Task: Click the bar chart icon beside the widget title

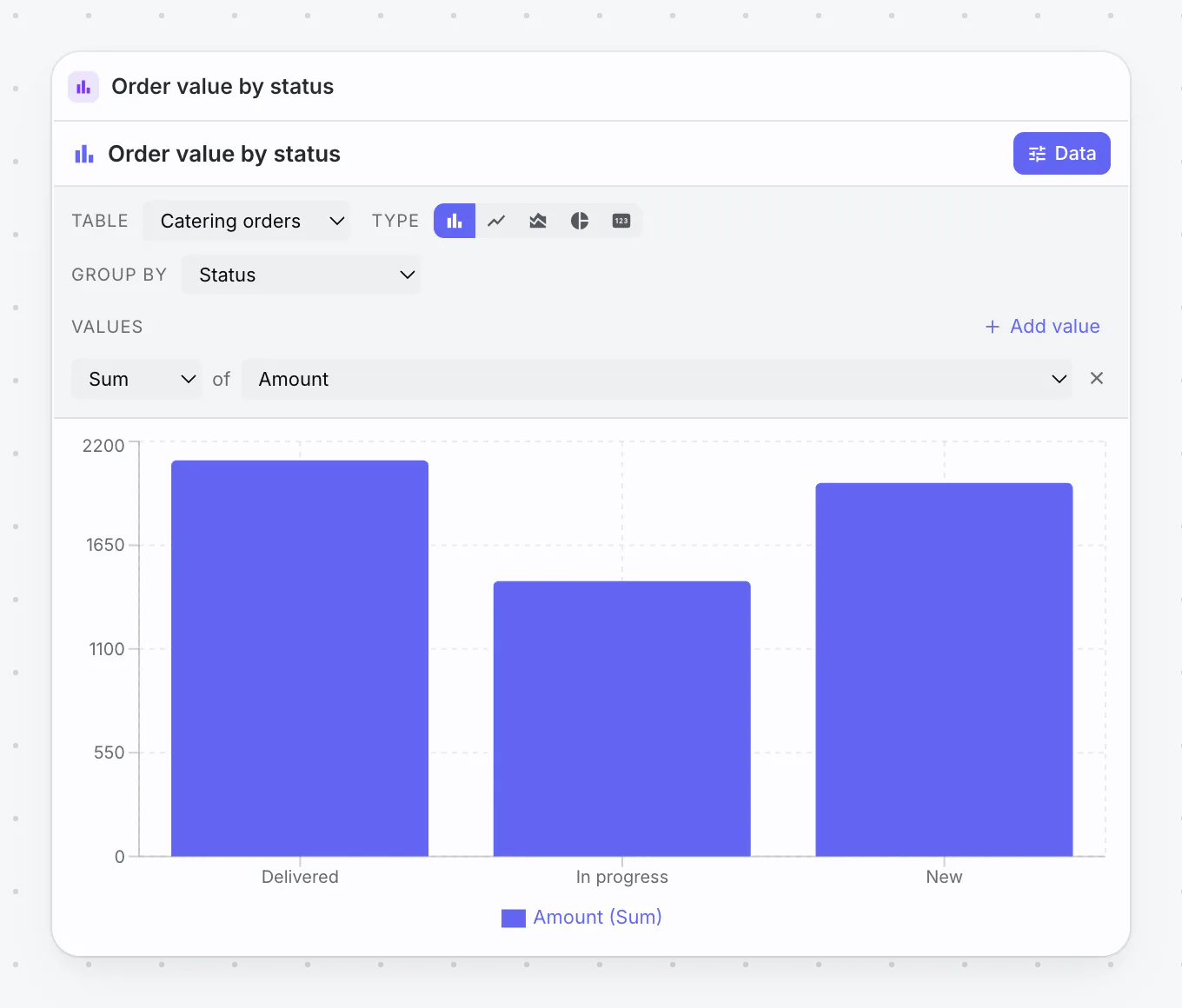Action: pos(84,154)
